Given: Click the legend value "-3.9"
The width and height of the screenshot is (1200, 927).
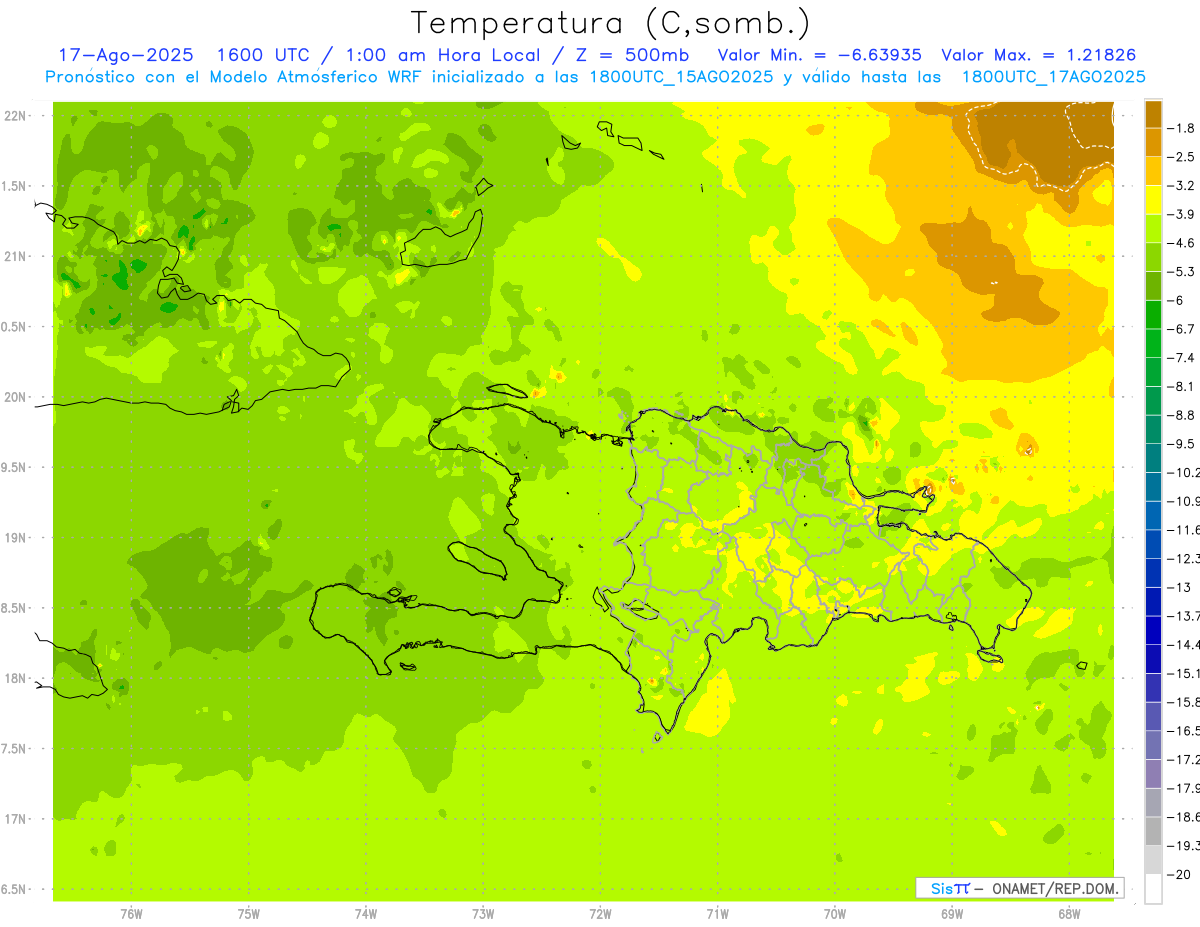Looking at the screenshot, I should [x=1182, y=214].
